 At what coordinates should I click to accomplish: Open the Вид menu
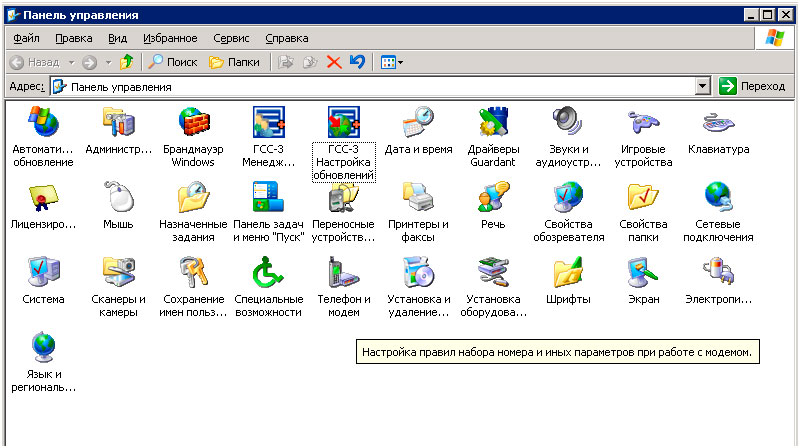pyautogui.click(x=117, y=38)
